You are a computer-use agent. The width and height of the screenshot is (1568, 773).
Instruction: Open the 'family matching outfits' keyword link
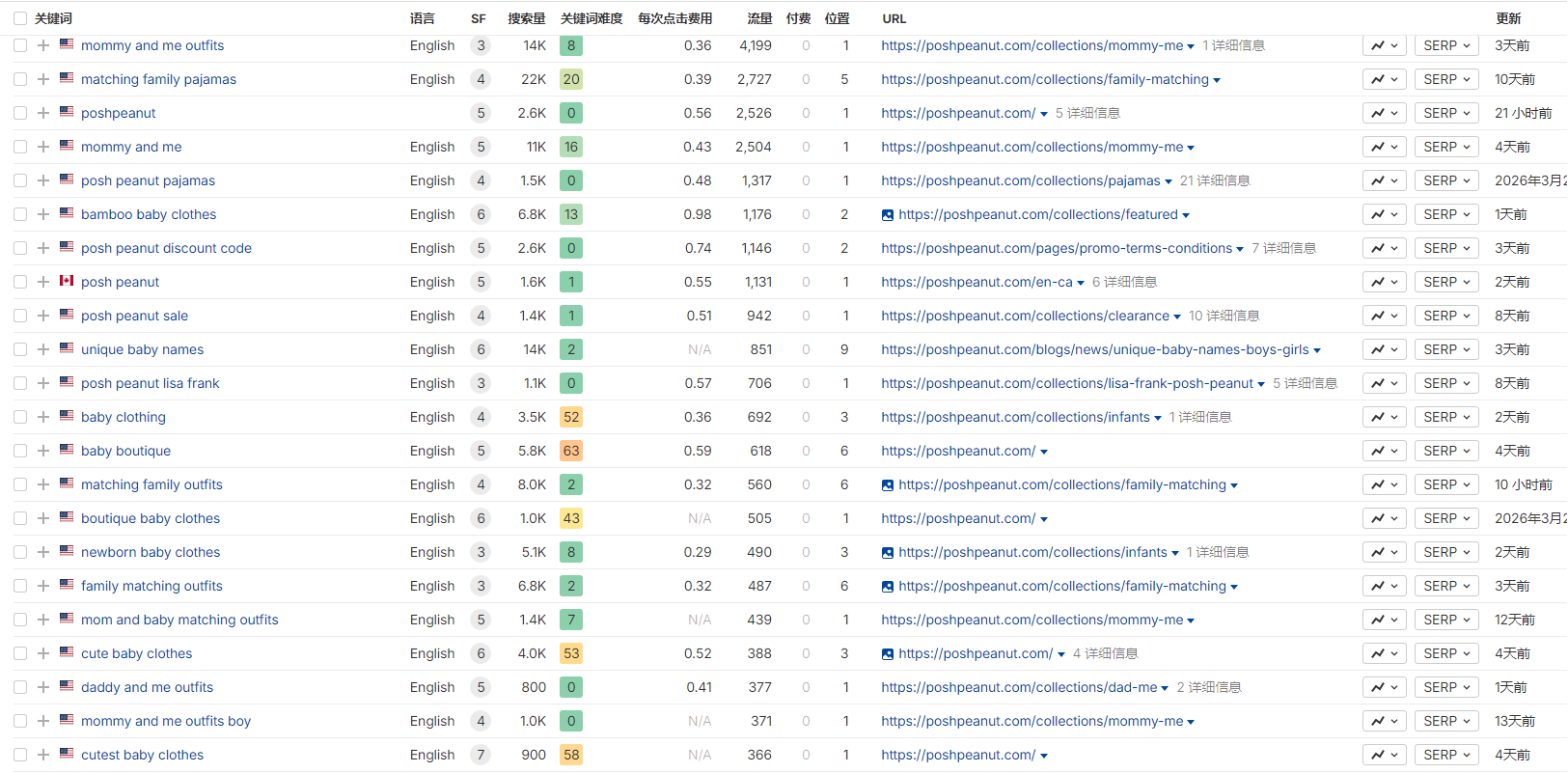(151, 586)
